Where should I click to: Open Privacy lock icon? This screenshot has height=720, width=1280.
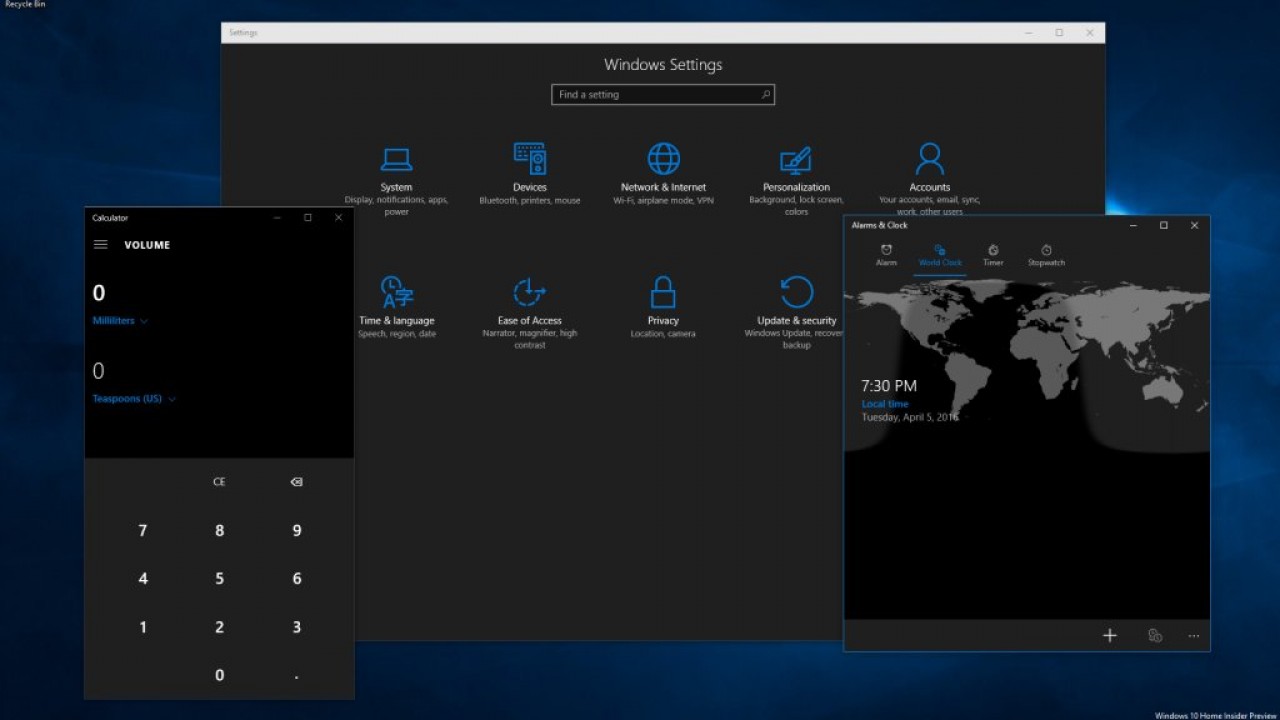tap(663, 292)
